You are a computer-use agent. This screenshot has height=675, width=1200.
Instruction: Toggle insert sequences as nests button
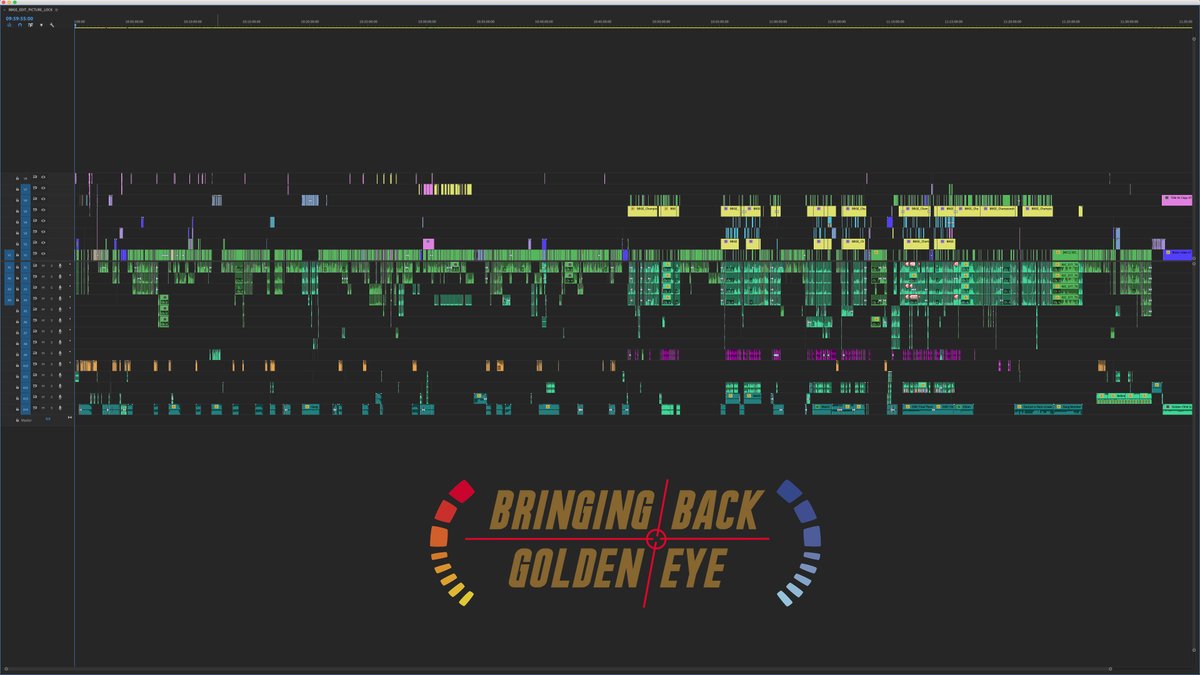[9, 25]
